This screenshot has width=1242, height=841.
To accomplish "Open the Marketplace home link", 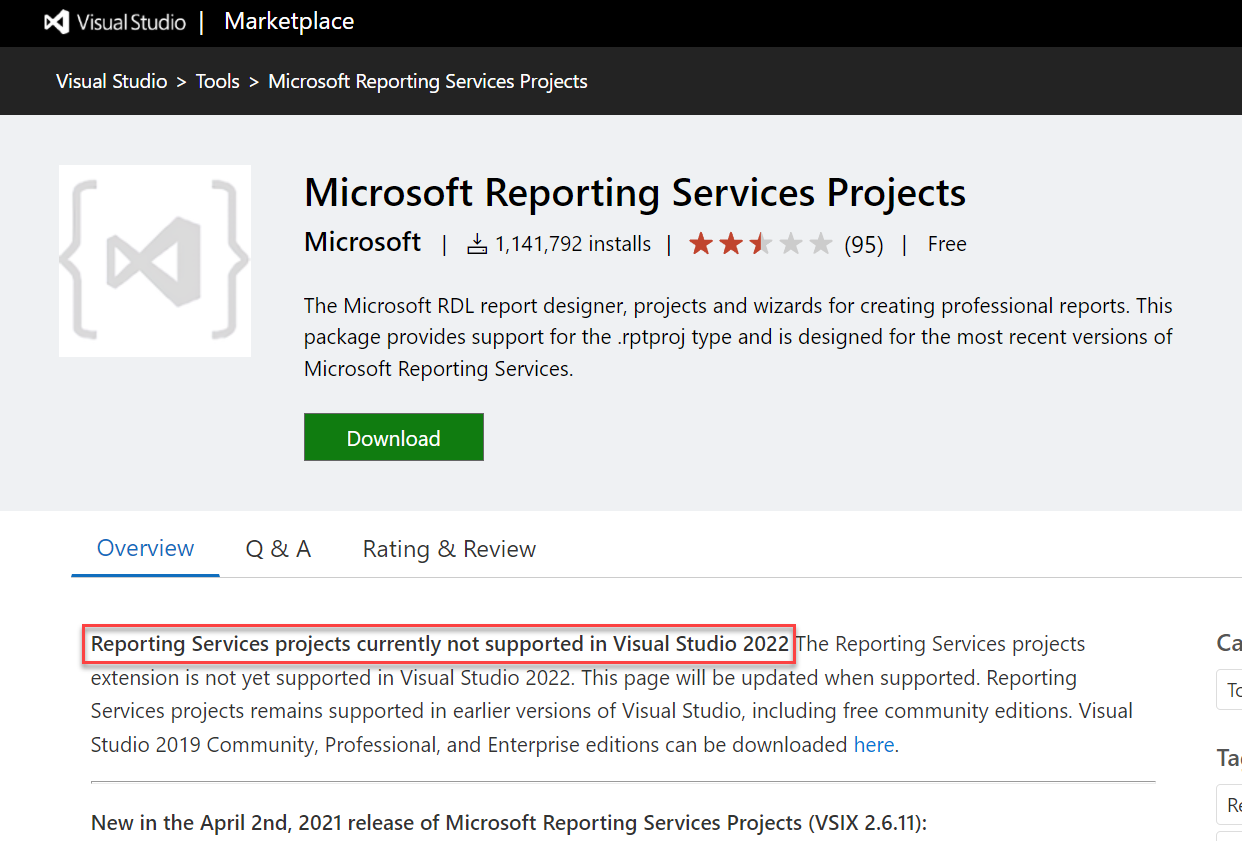I will [289, 21].
